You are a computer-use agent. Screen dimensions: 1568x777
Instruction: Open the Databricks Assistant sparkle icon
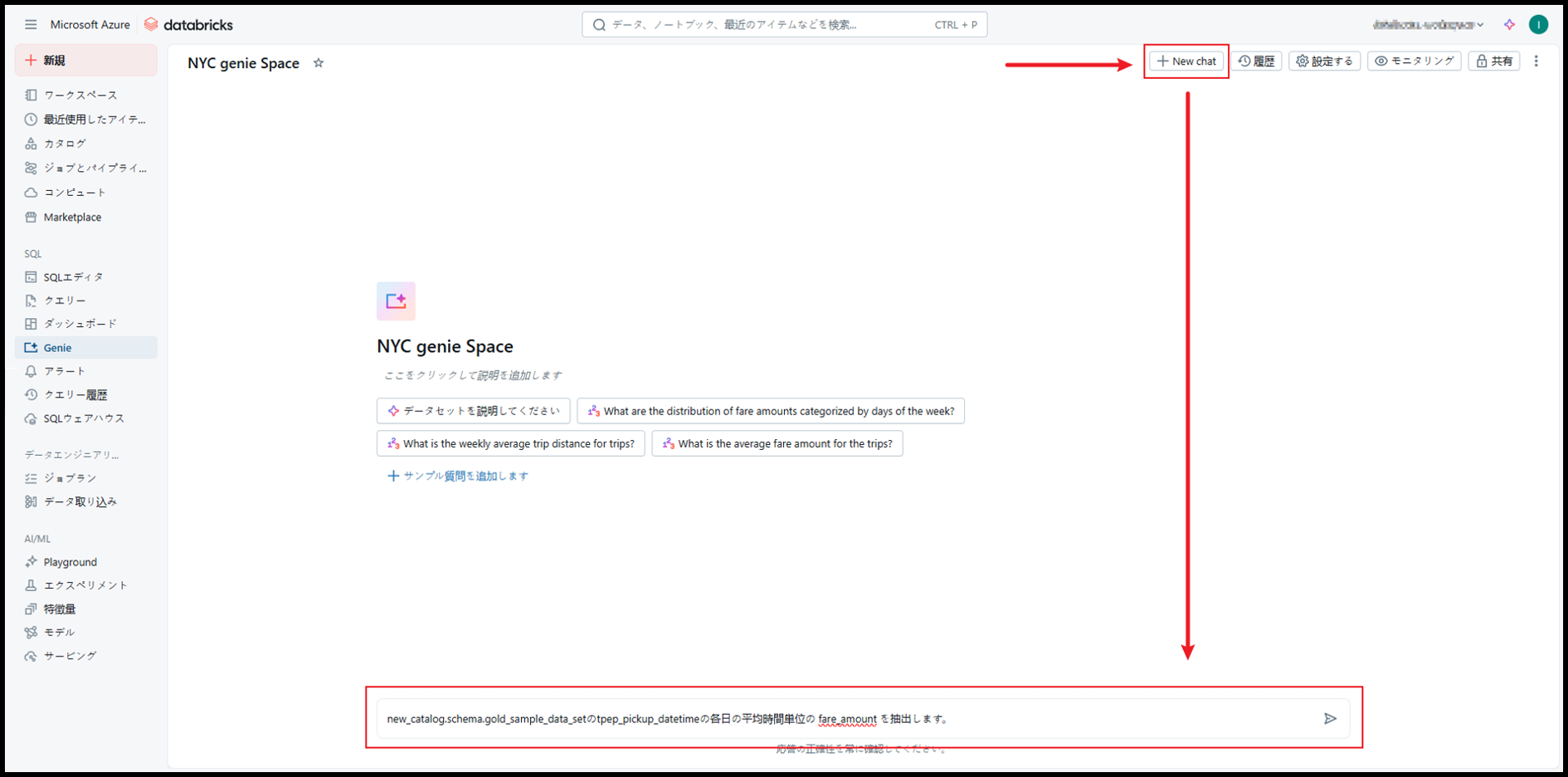coord(1509,25)
